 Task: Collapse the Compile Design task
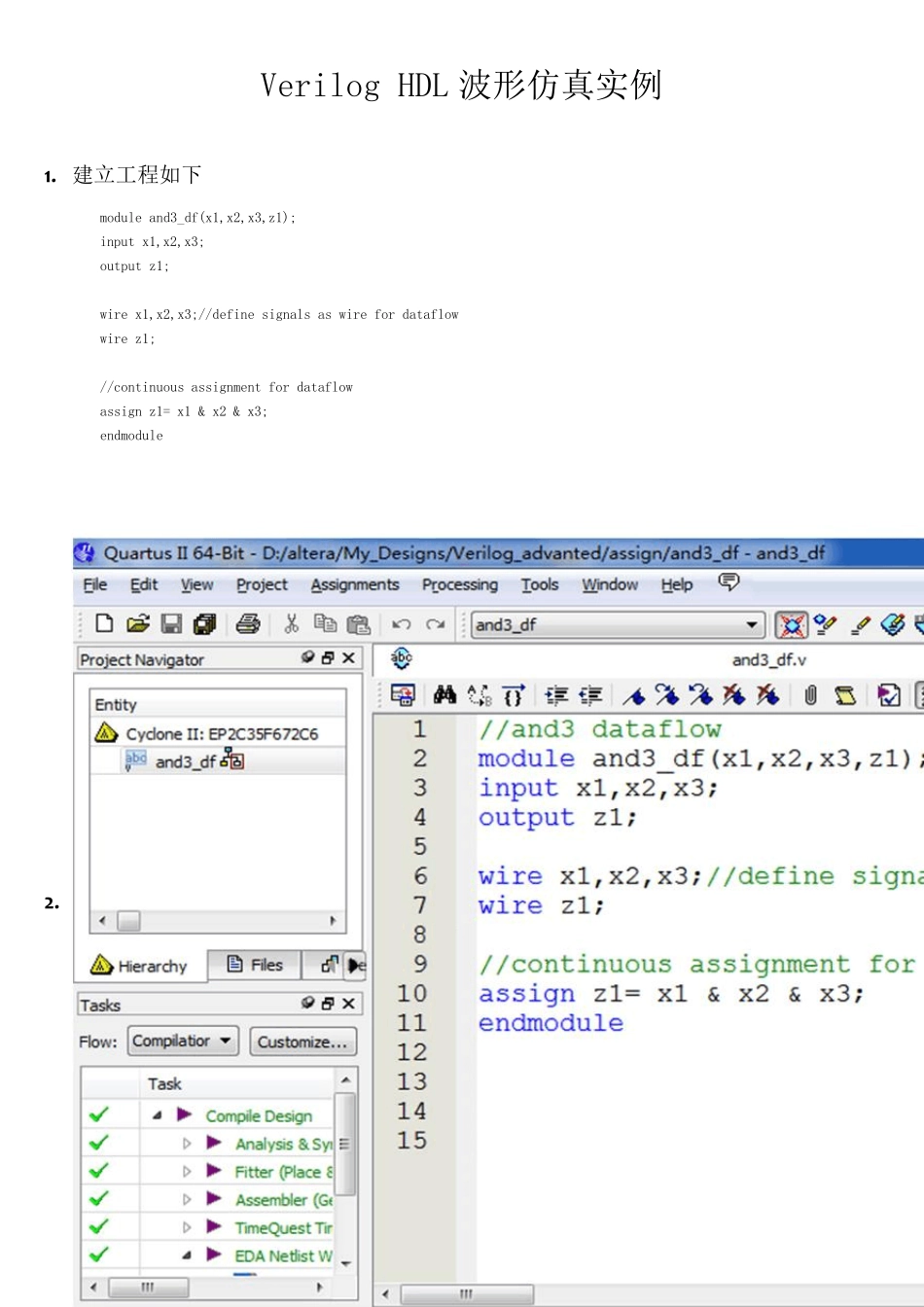tap(158, 1115)
